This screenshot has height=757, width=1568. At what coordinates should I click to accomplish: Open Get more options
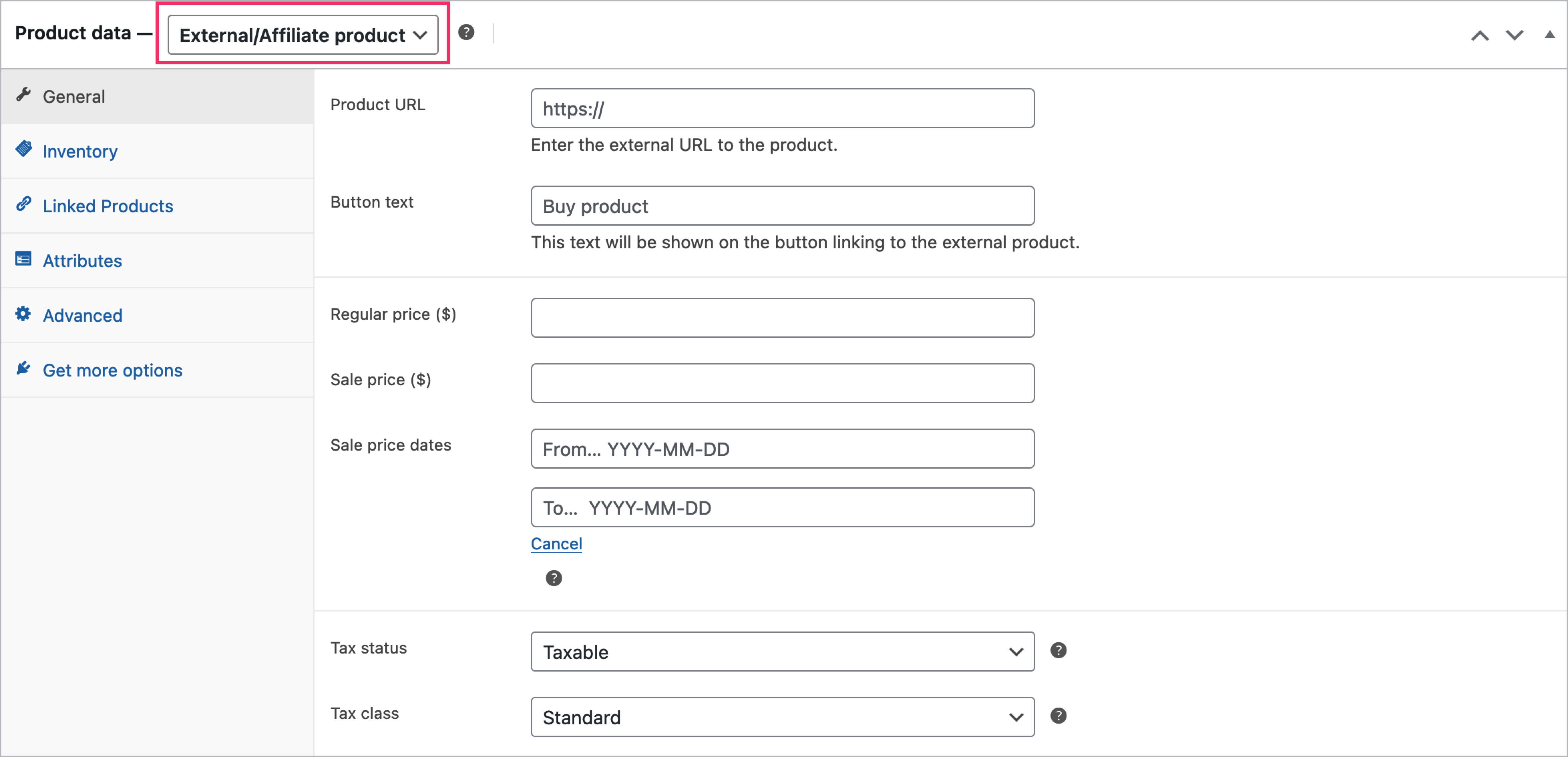click(113, 369)
